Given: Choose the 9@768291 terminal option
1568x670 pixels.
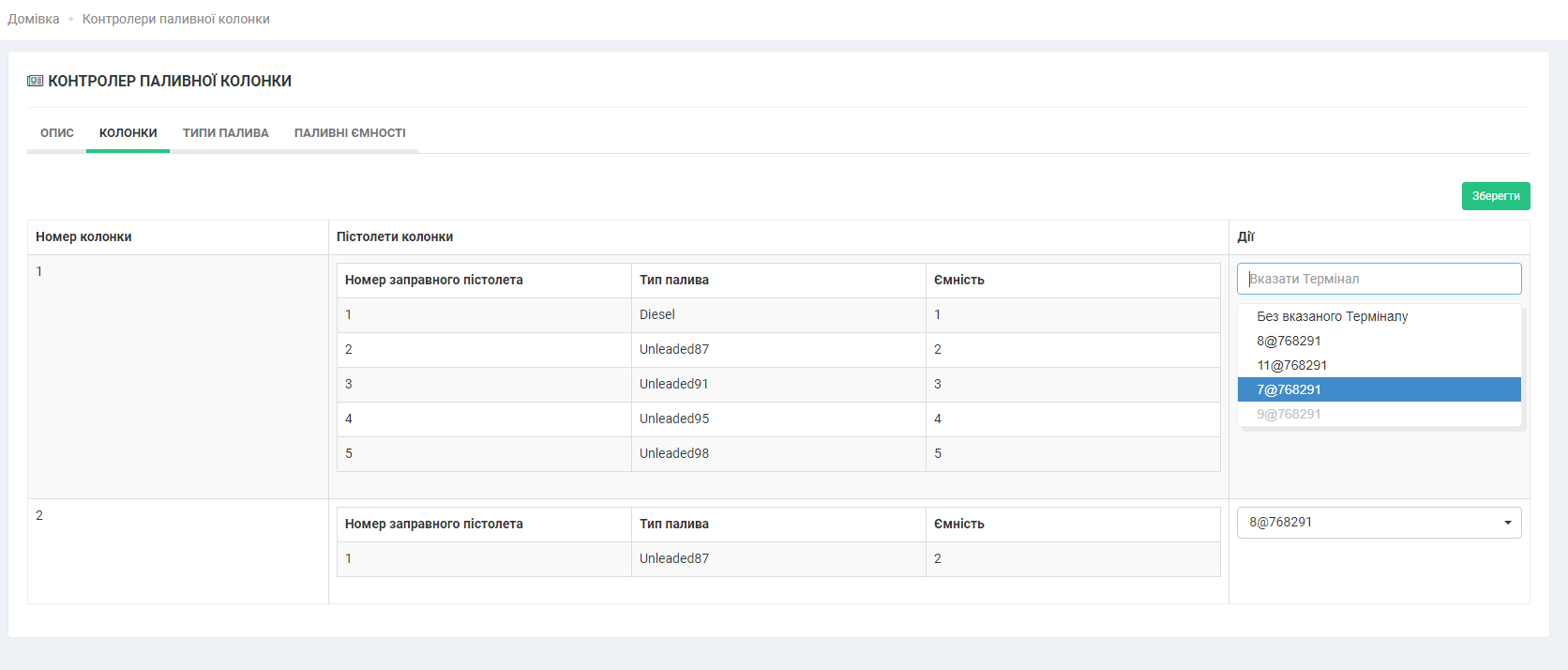Looking at the screenshot, I should (1289, 414).
